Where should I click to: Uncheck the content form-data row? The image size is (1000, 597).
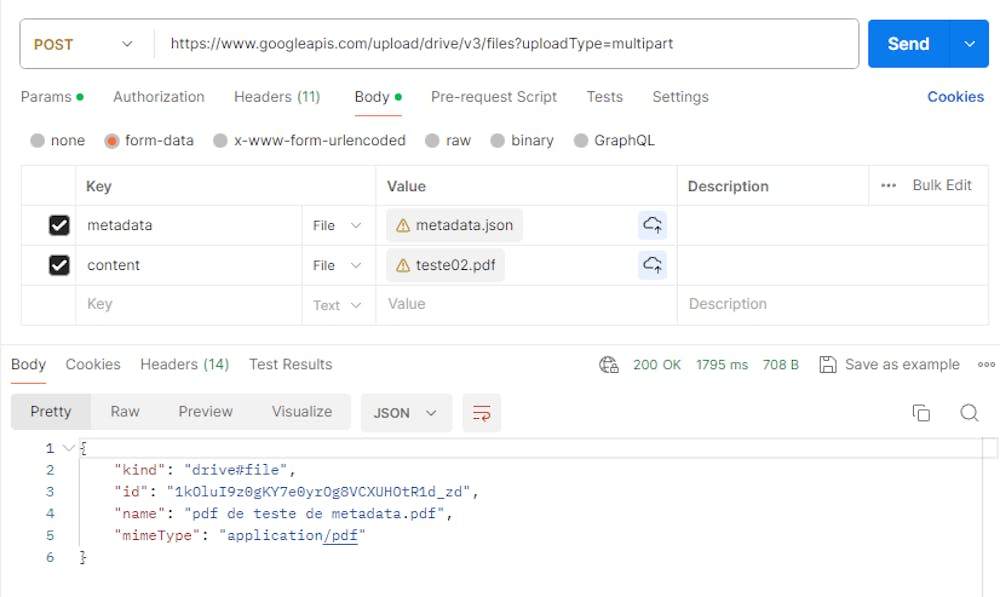(x=59, y=265)
